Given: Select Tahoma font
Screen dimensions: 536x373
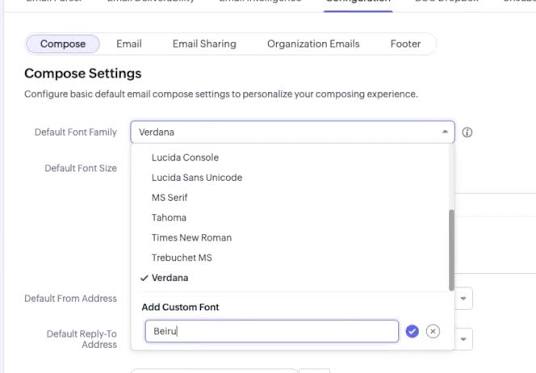Looking at the screenshot, I should pos(169,218).
